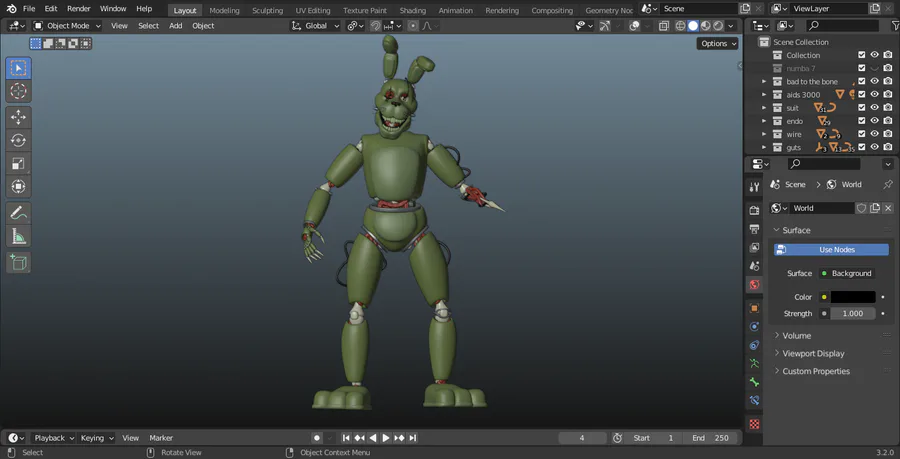
Task: Select the Measure tool
Action: [x=18, y=236]
